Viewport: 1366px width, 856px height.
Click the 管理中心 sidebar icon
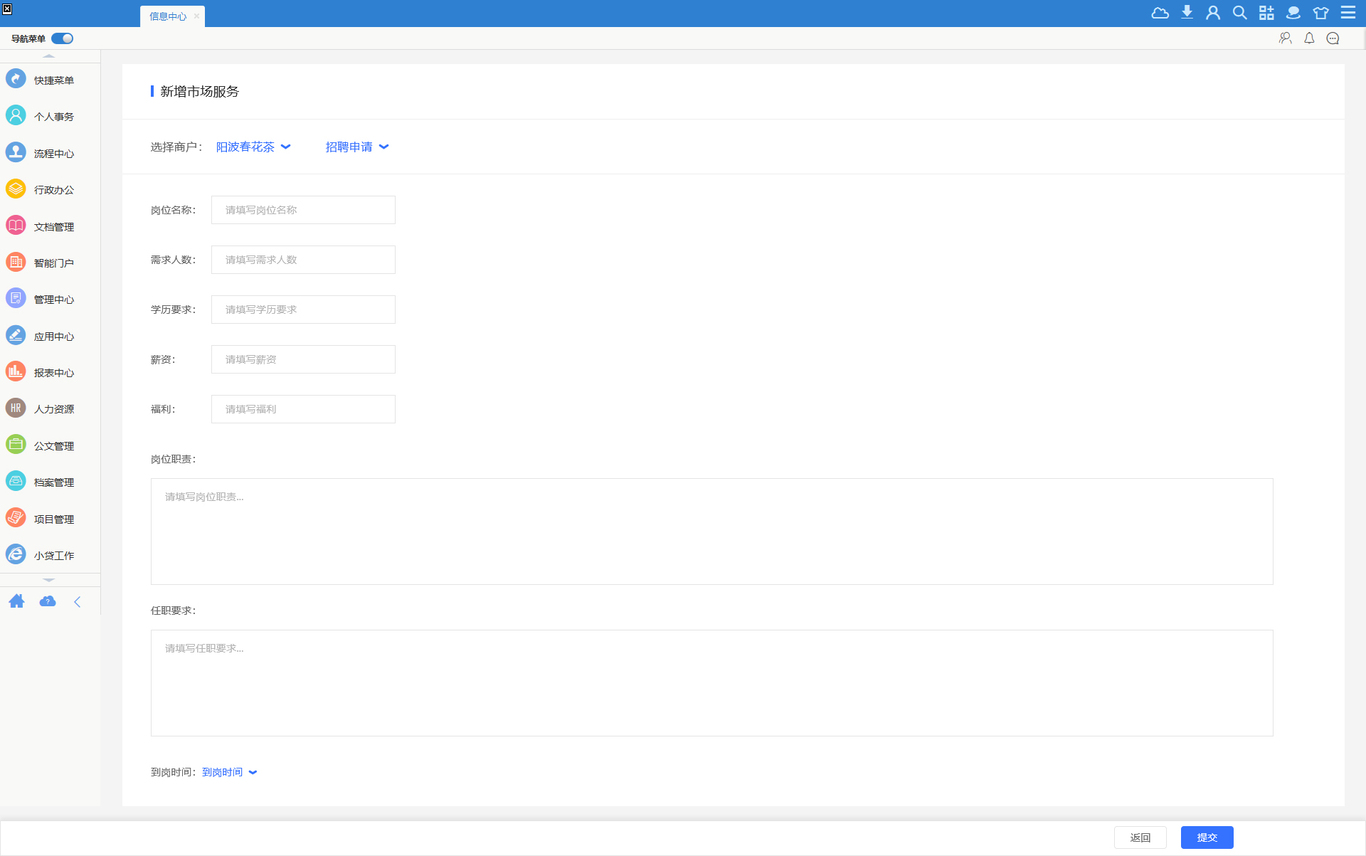(16, 299)
